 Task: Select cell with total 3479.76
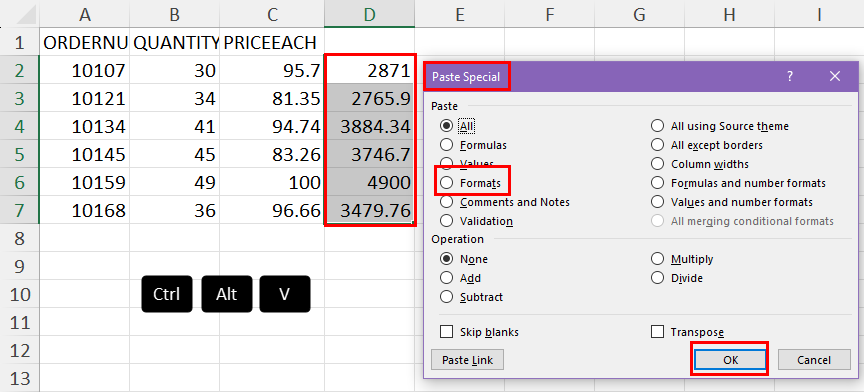pyautogui.click(x=369, y=210)
